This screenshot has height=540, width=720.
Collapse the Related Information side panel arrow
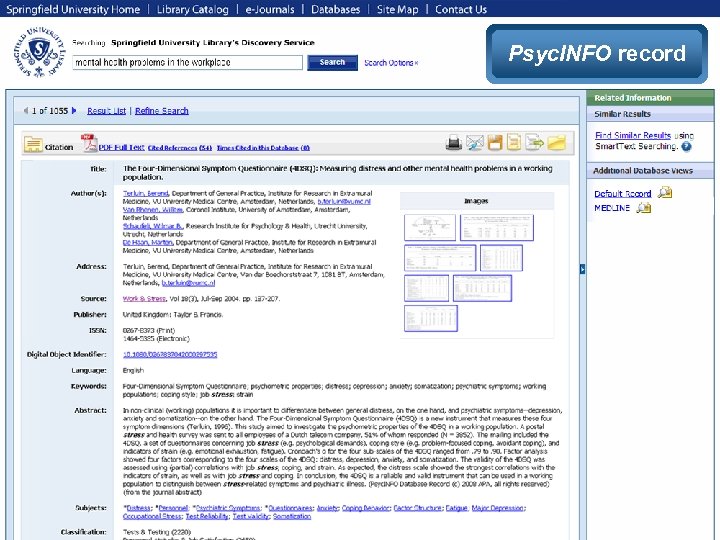click(x=582, y=269)
